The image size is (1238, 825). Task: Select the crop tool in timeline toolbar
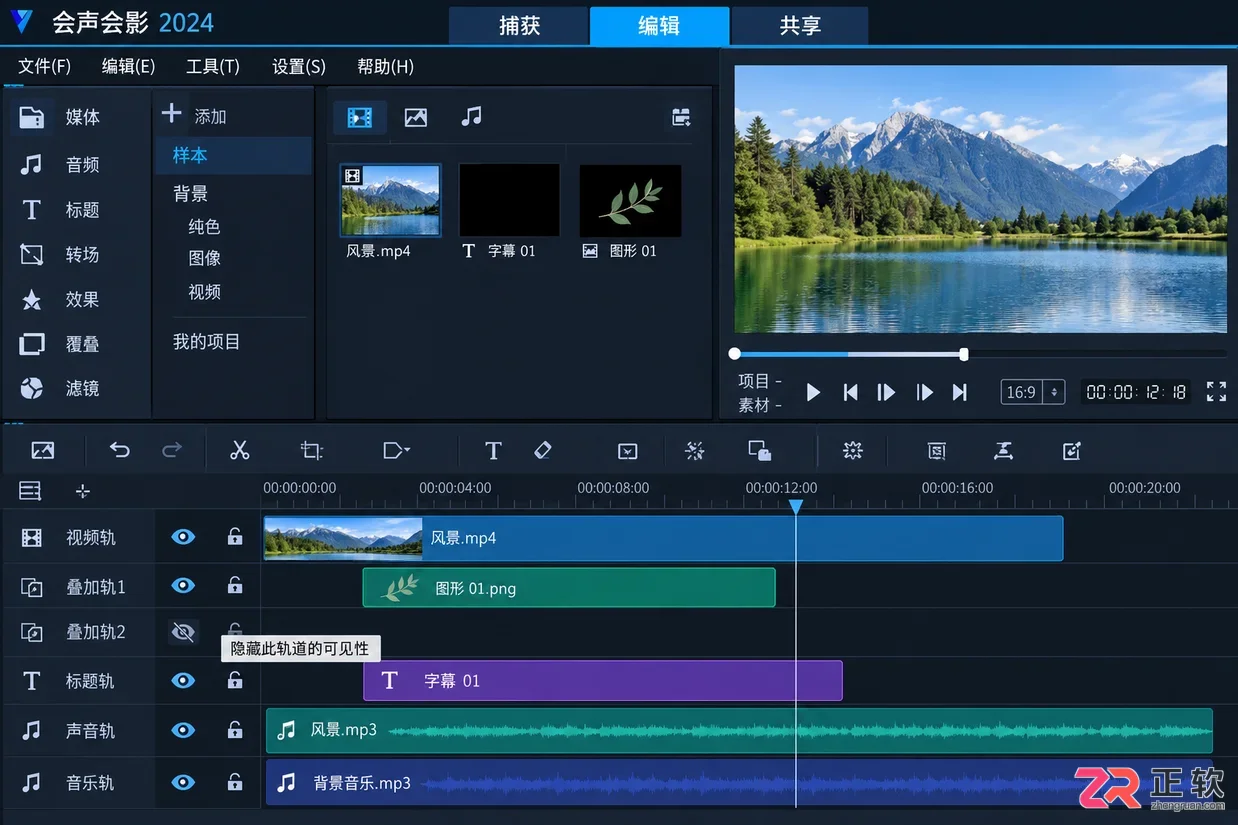click(x=312, y=451)
